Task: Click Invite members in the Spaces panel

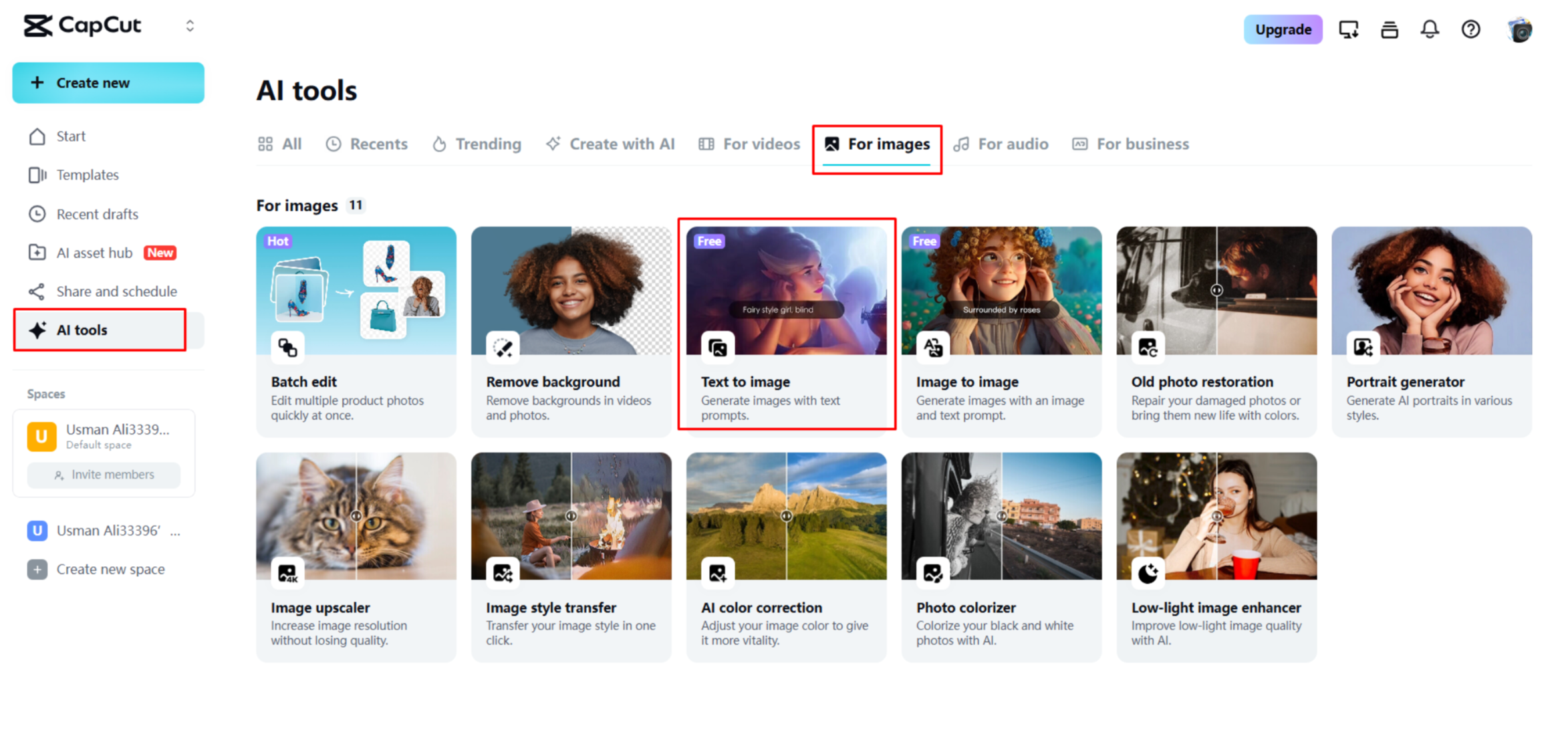Action: click(104, 475)
